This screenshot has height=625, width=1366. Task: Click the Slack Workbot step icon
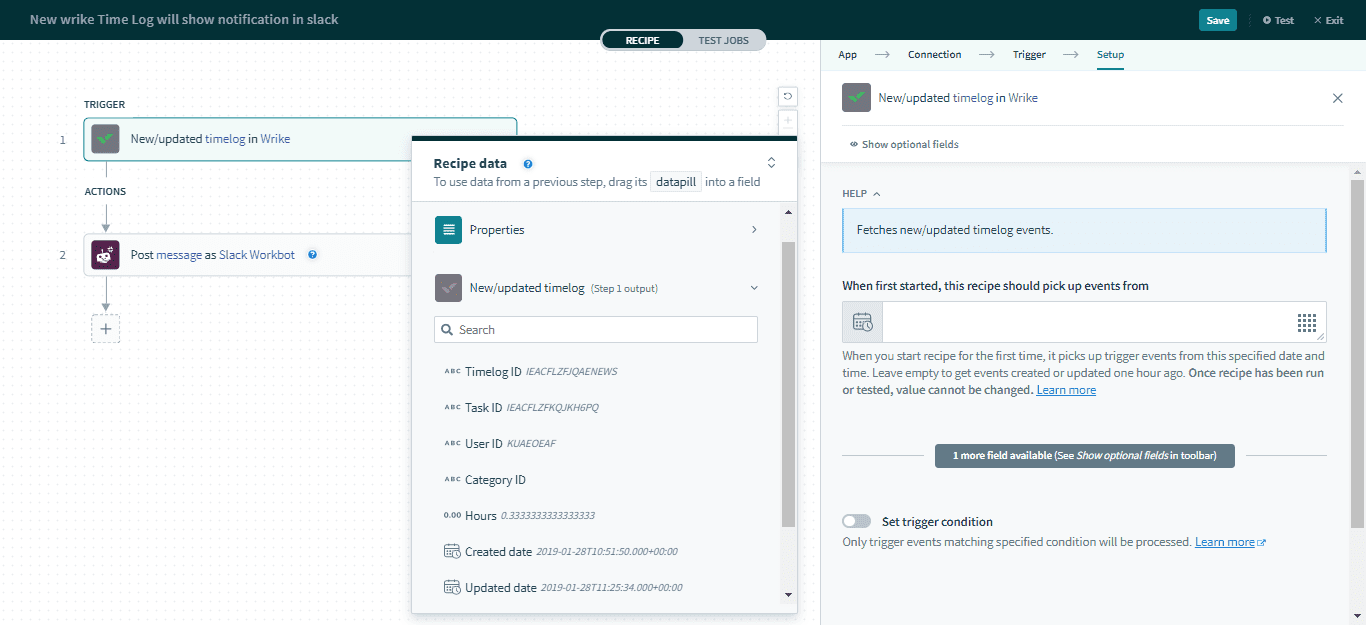(x=105, y=255)
